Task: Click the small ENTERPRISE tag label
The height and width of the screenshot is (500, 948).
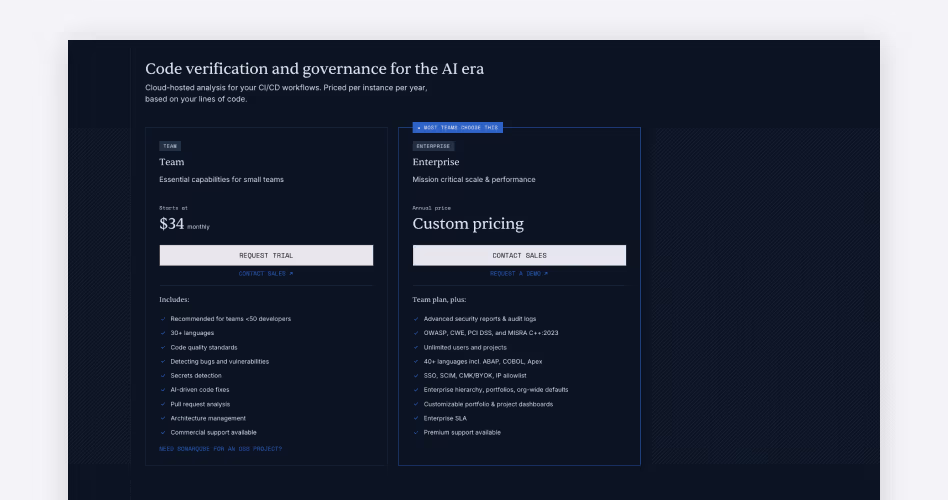Action: pos(433,146)
